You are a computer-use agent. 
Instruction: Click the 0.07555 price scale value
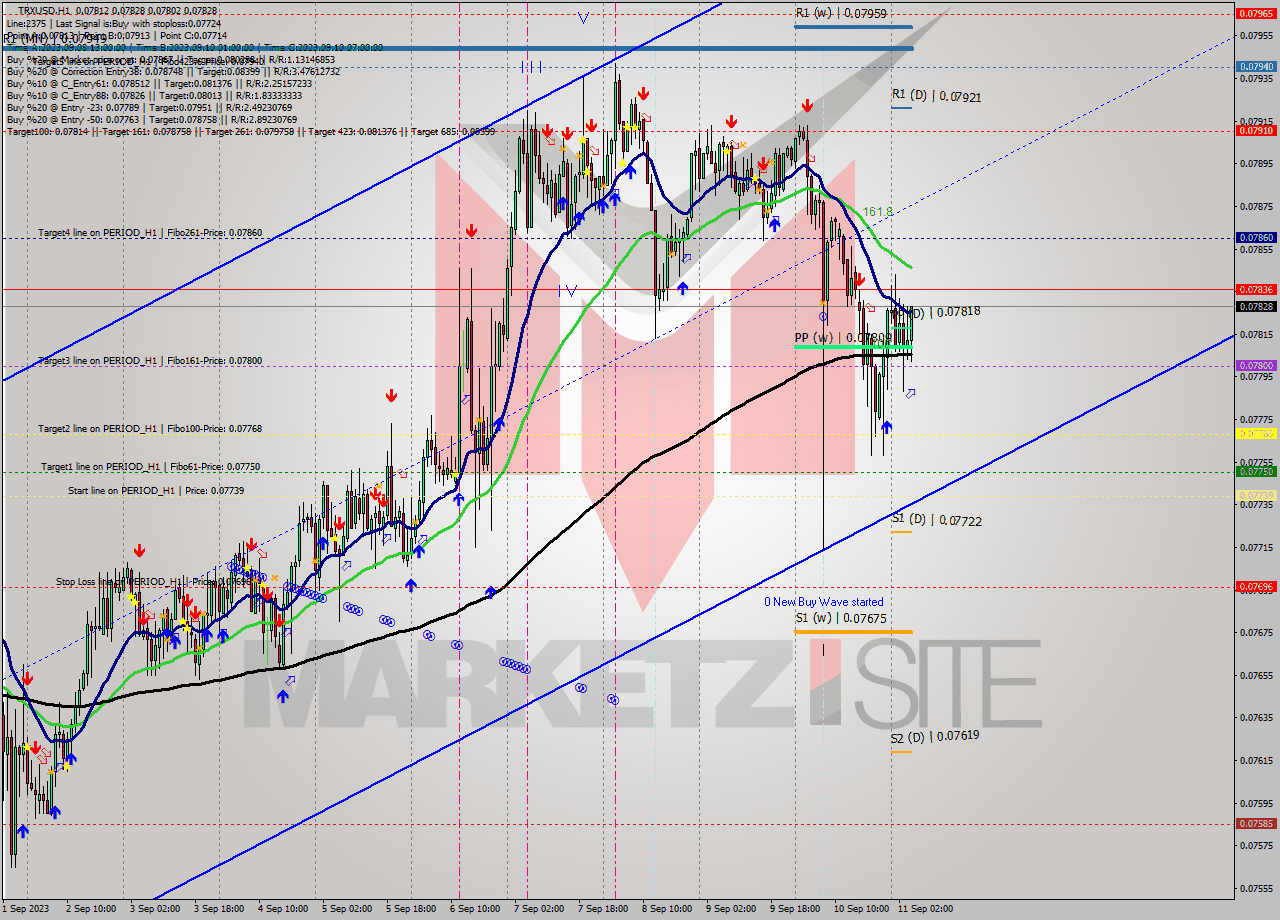[x=1256, y=888]
